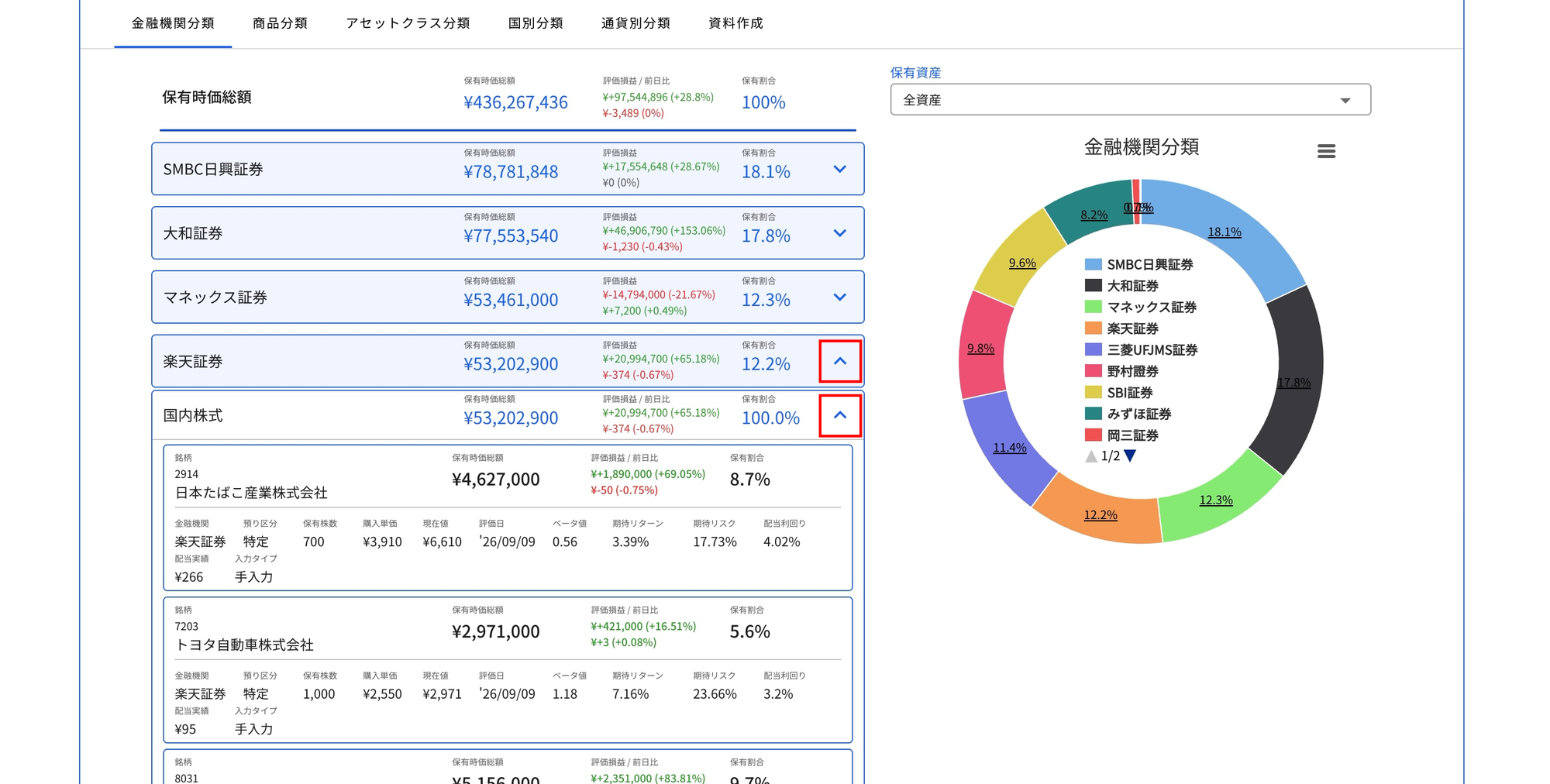
Task: Click the 17.8% donut chart label
Action: [x=1294, y=383]
